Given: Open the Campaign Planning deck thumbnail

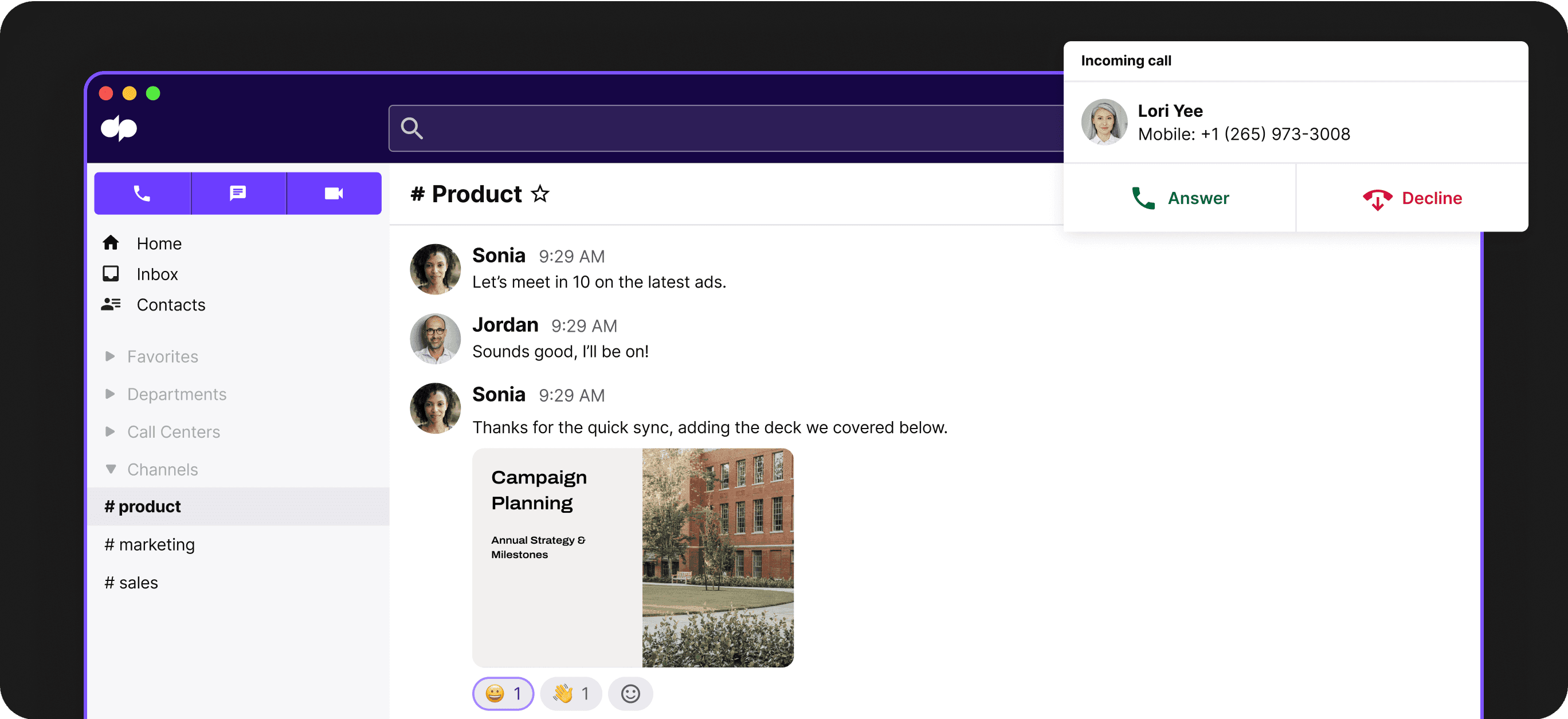Looking at the screenshot, I should 633,557.
